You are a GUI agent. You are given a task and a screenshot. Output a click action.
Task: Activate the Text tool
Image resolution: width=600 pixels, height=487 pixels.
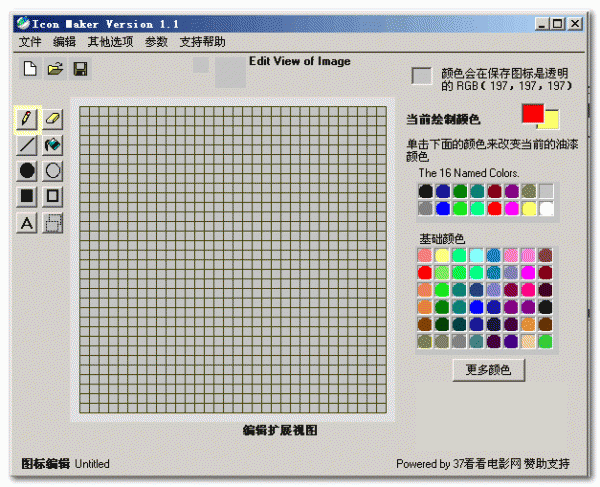pyautogui.click(x=27, y=223)
